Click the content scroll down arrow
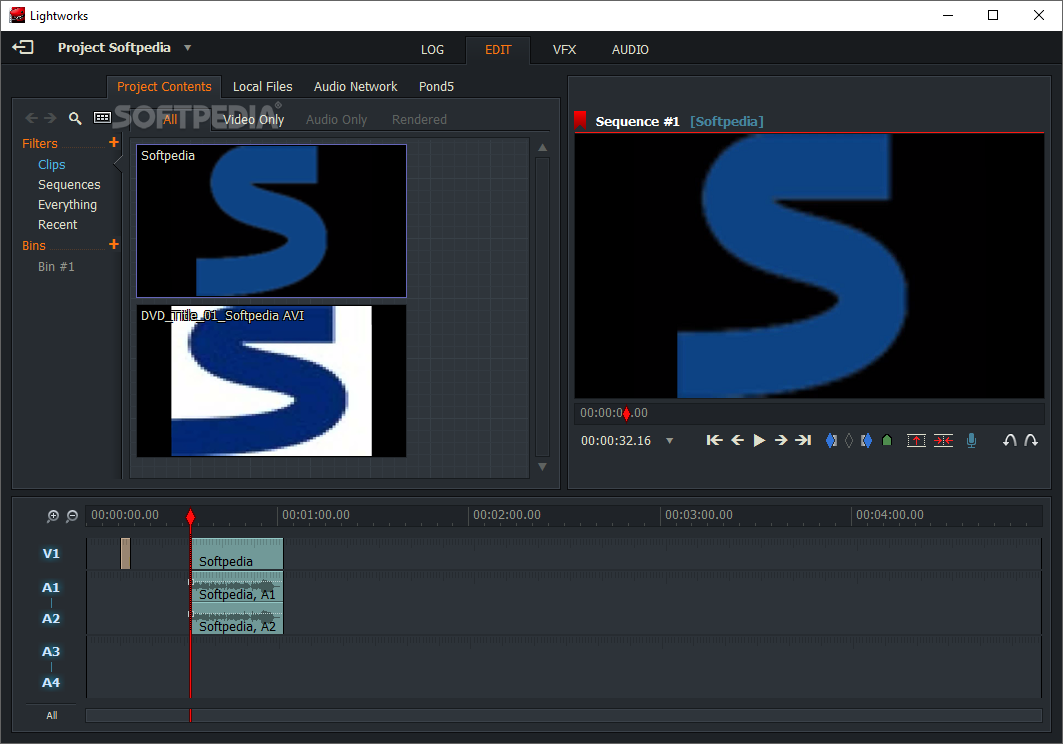The image size is (1063, 744). 542,467
